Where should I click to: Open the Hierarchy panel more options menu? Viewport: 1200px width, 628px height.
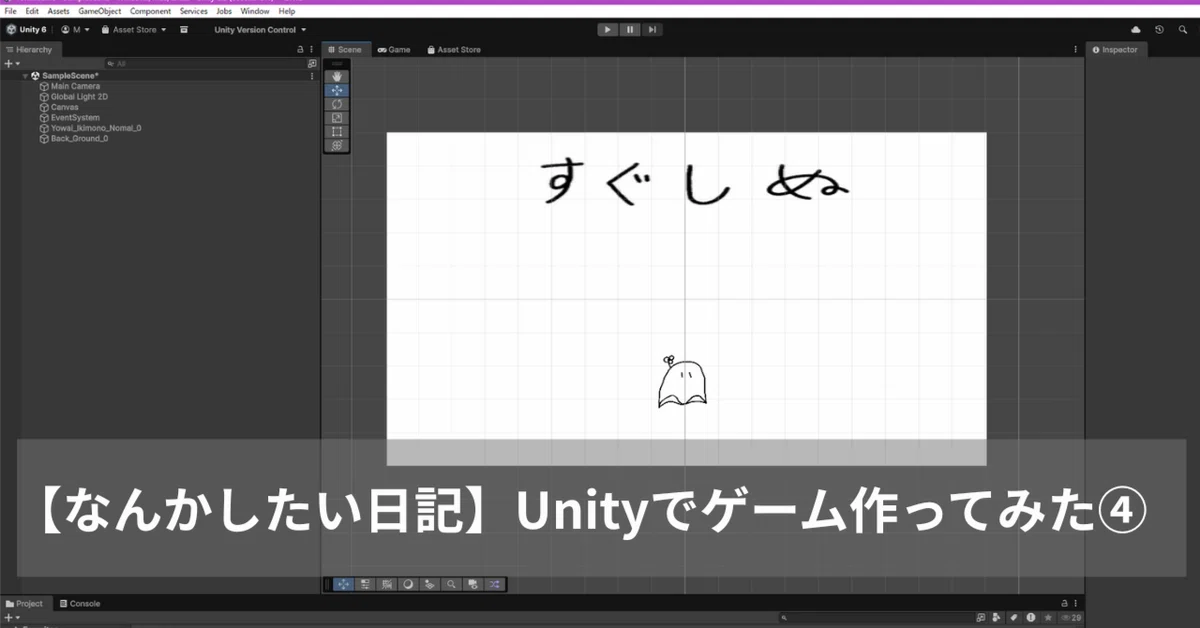313,49
